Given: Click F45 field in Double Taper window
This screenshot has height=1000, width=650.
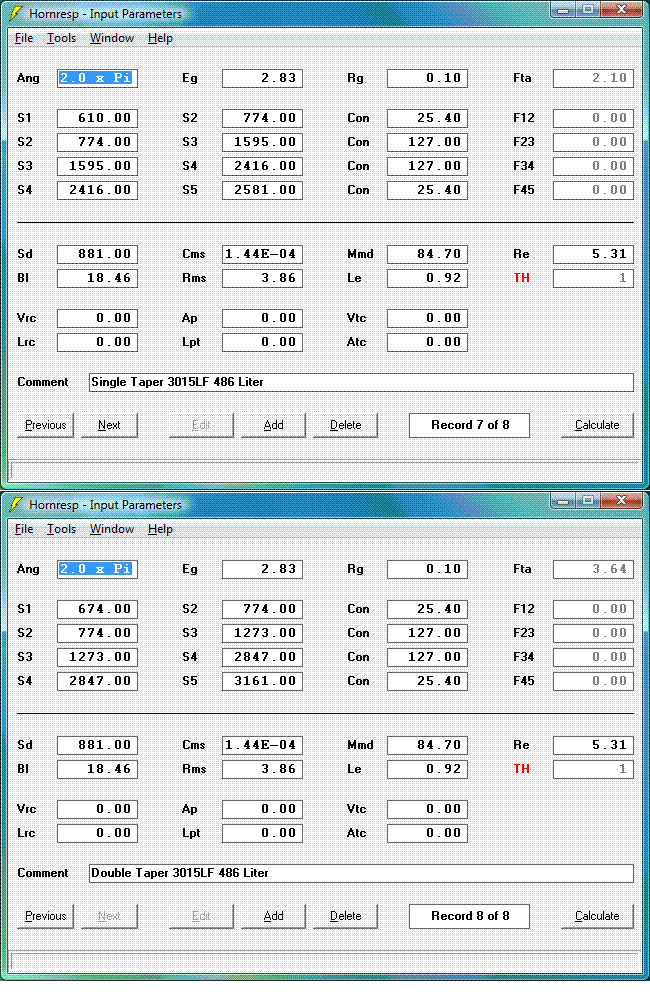Looking at the screenshot, I should pyautogui.click(x=593, y=681).
